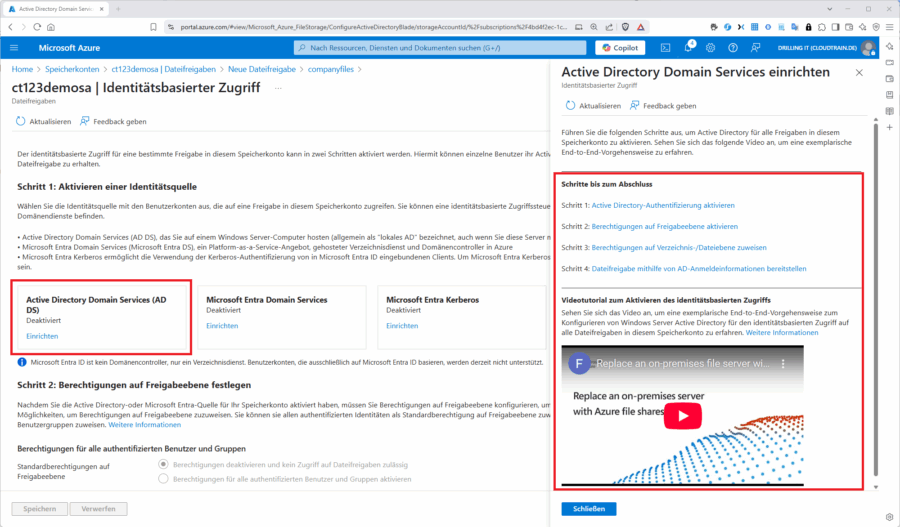Open Azure header feedback icon

755,48
